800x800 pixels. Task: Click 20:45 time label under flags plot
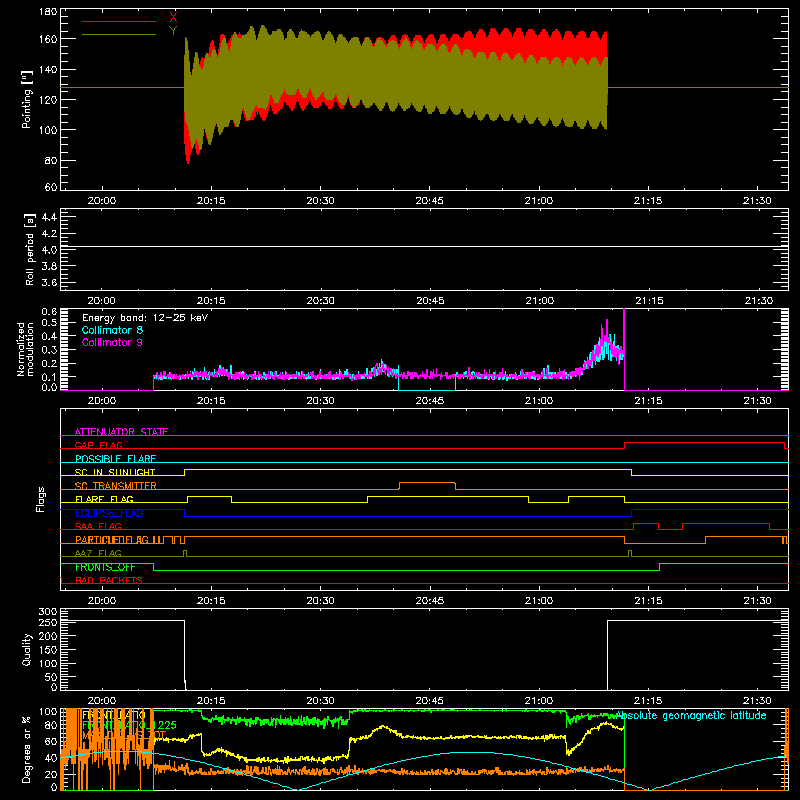(430, 601)
